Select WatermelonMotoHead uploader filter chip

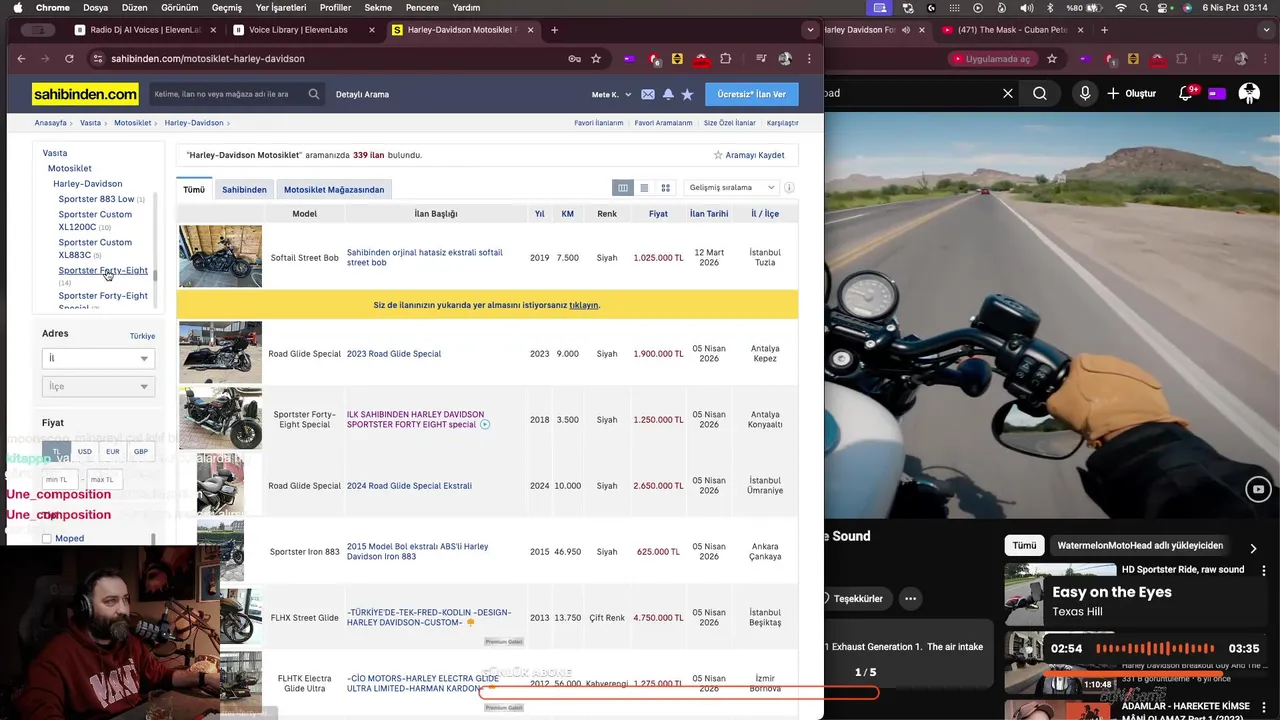point(1140,546)
